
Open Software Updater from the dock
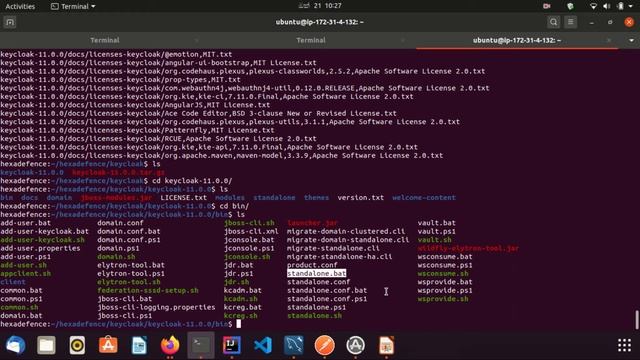click(356, 345)
